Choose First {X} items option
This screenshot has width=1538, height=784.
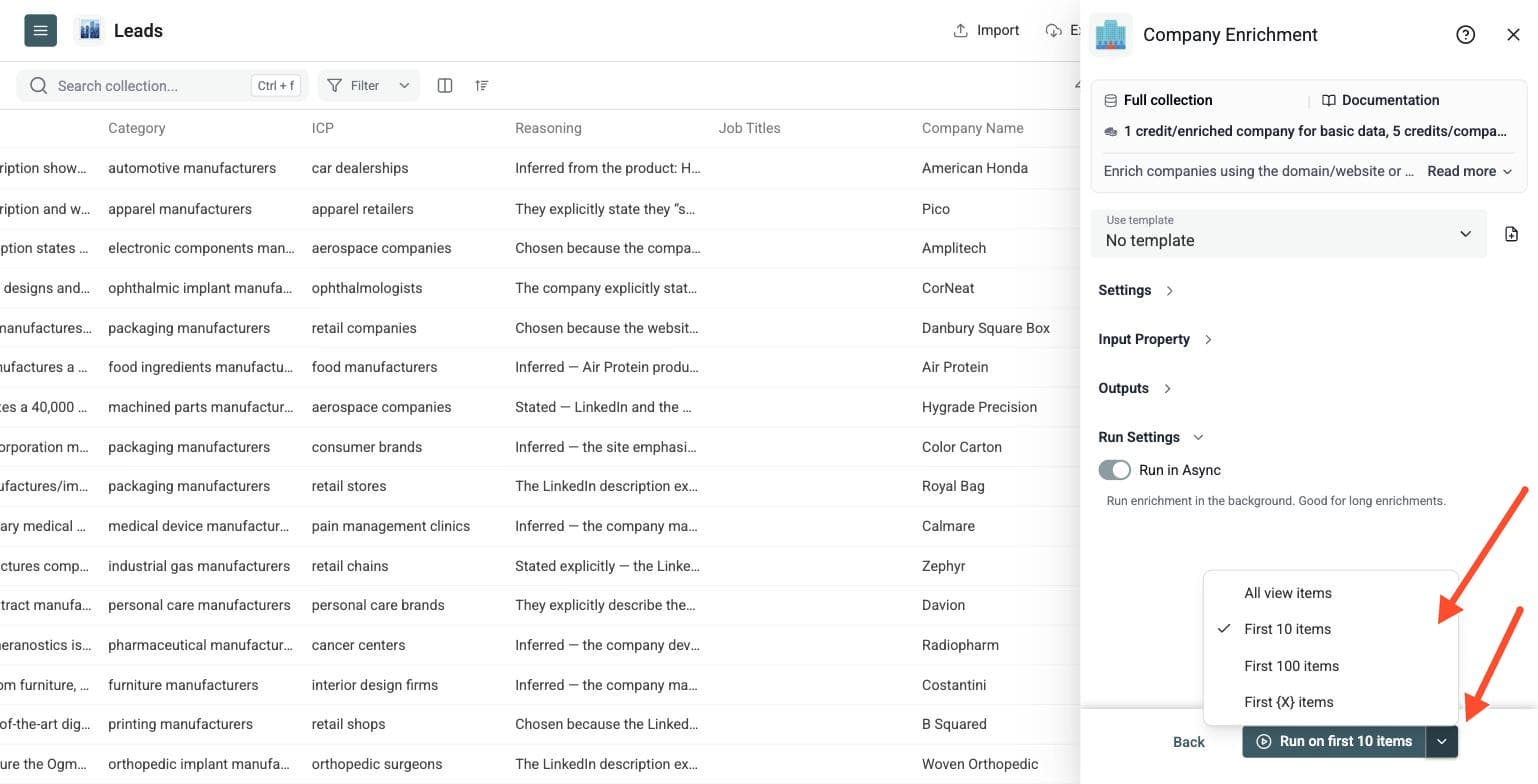(x=1331, y=702)
